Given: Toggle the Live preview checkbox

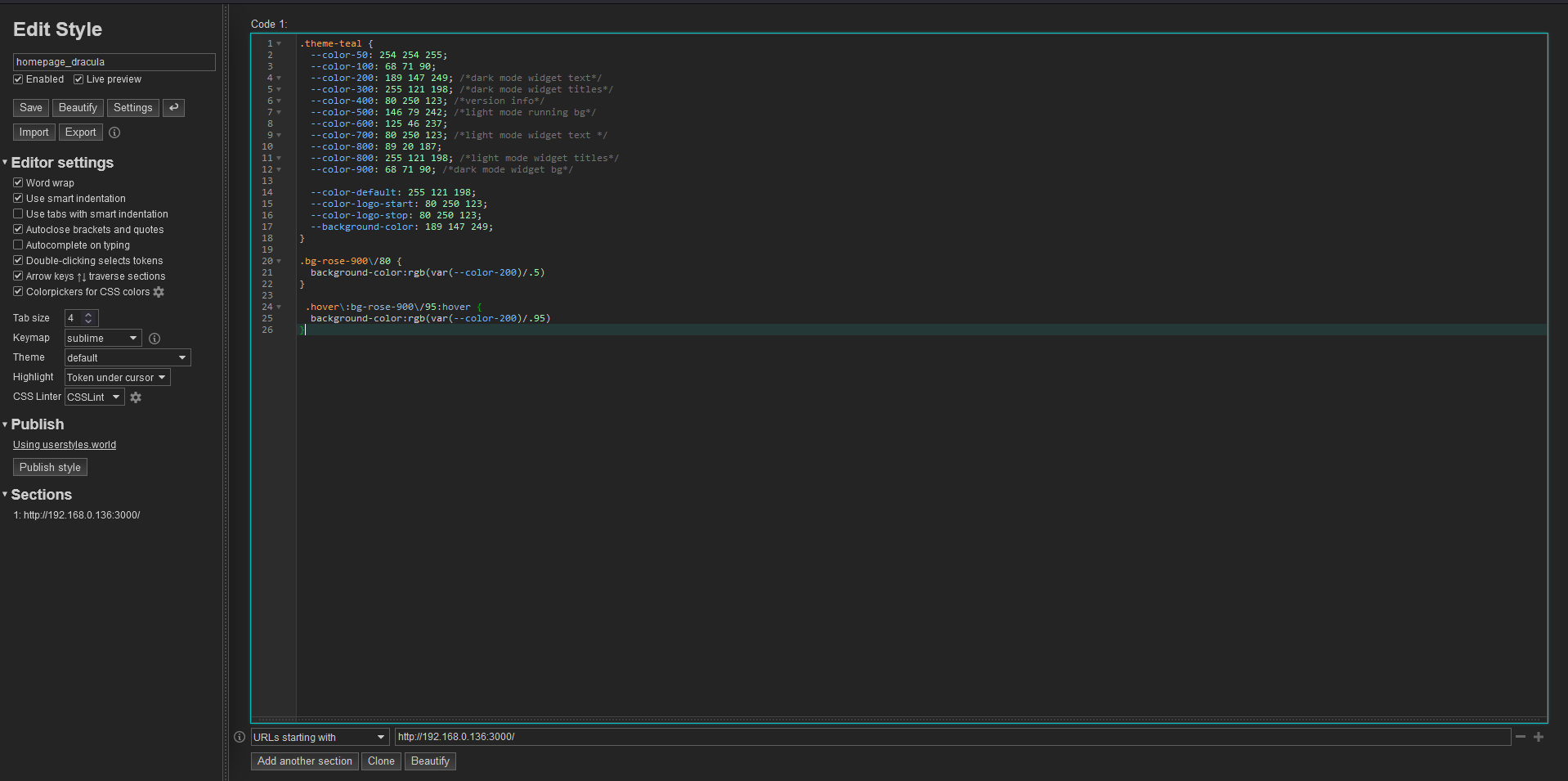Looking at the screenshot, I should point(78,79).
